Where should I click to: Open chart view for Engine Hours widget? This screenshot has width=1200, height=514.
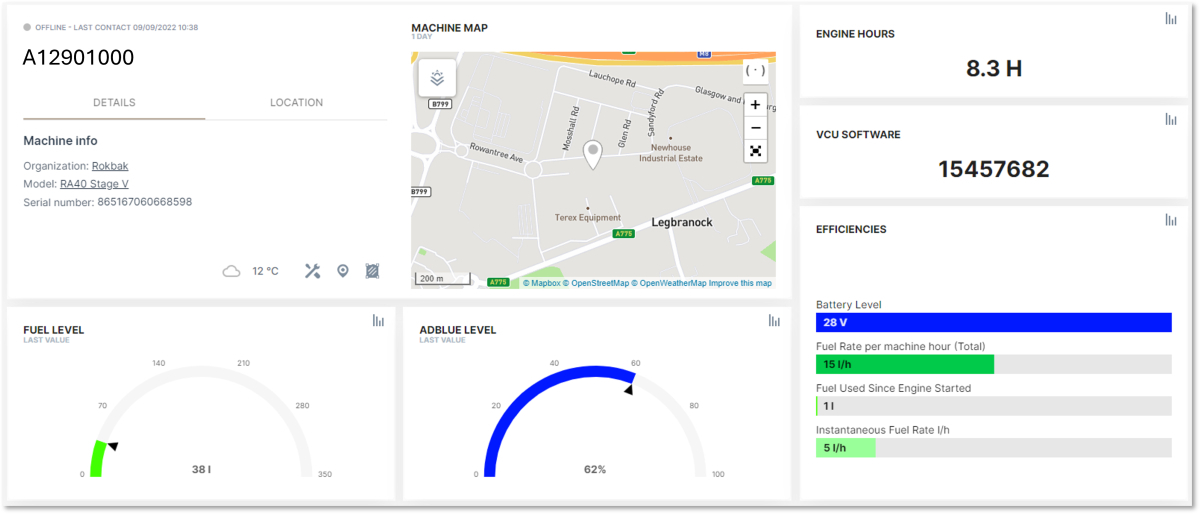click(1170, 19)
